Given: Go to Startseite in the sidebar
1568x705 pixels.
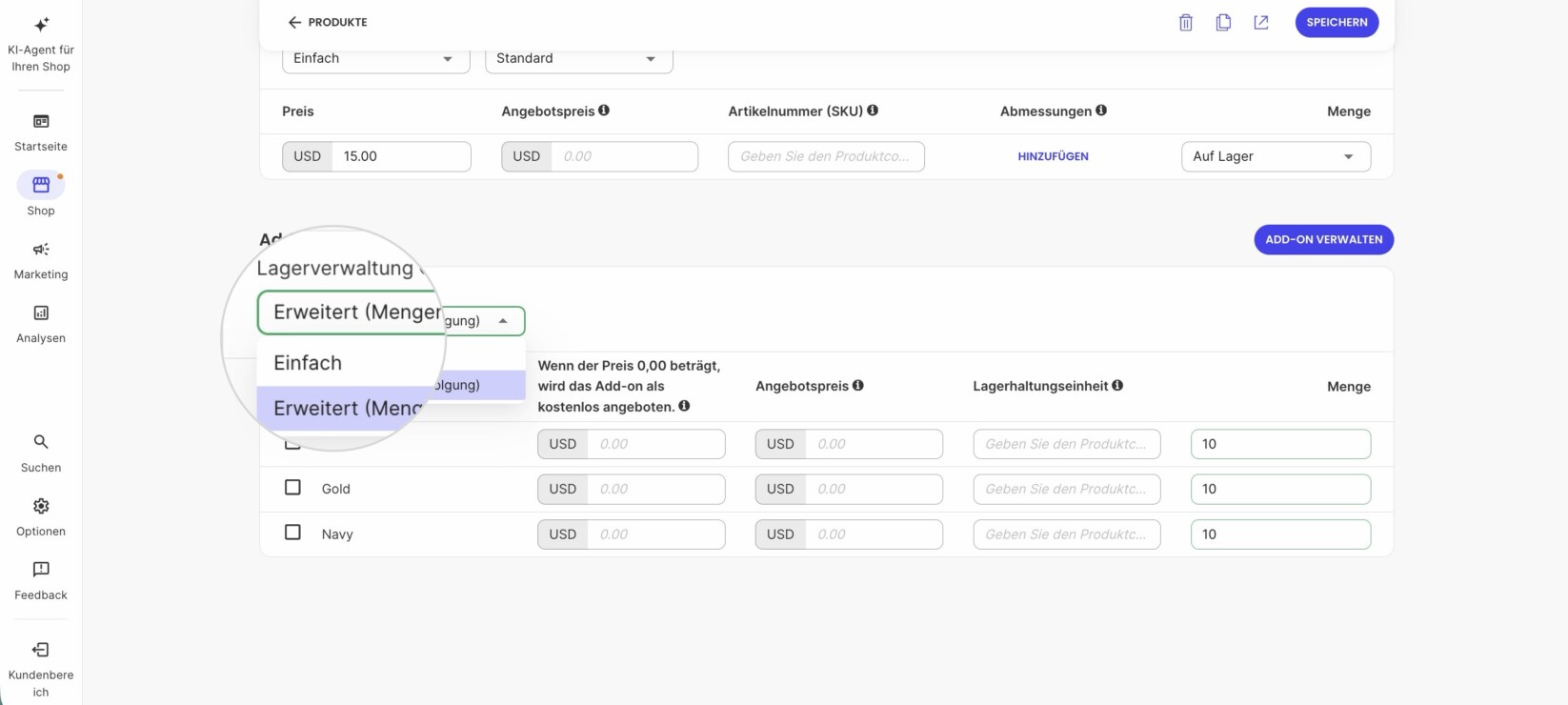Looking at the screenshot, I should (x=41, y=132).
